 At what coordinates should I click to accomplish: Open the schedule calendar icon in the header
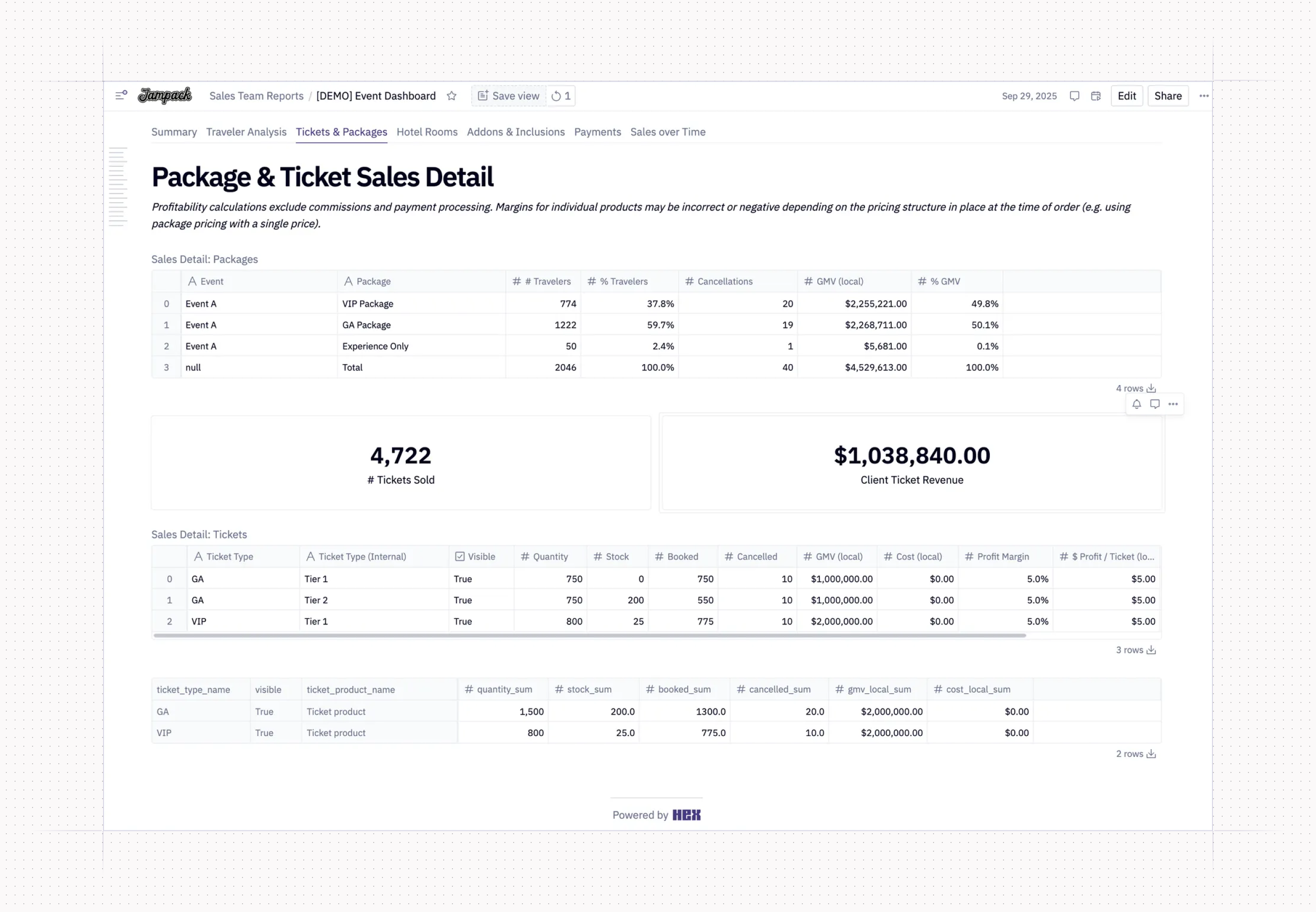(1095, 95)
